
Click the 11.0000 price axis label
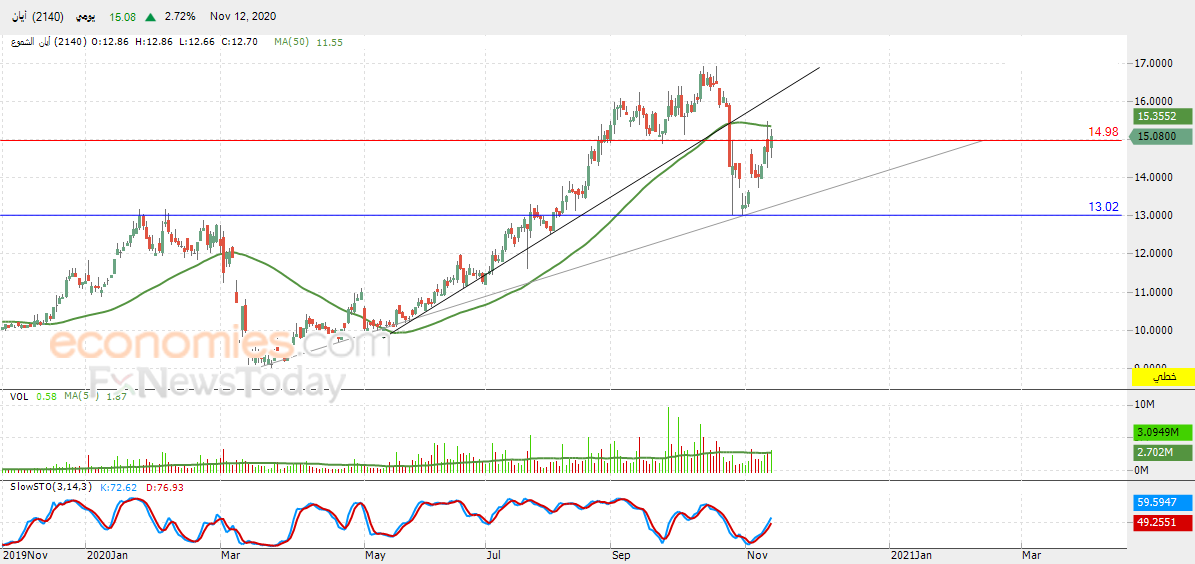click(1155, 292)
